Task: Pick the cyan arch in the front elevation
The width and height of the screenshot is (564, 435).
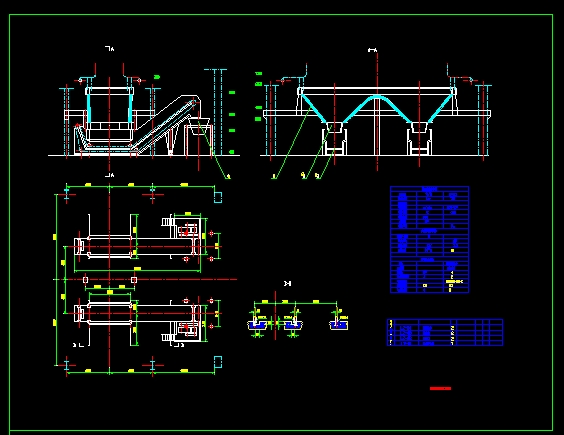Action: 377,108
